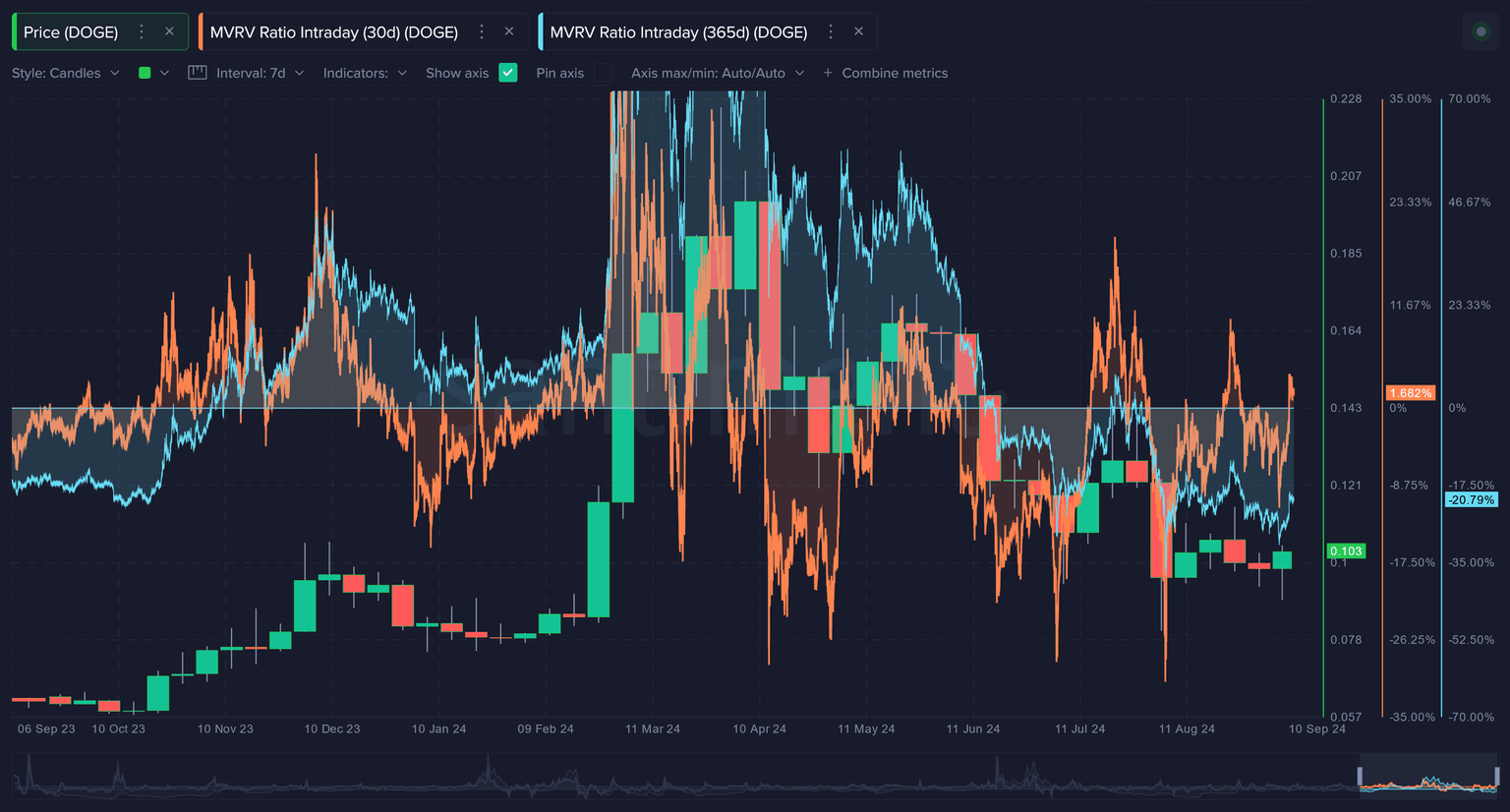Remove the Price (DOGE) metric
Viewport: 1510px width, 812px height.
click(169, 31)
